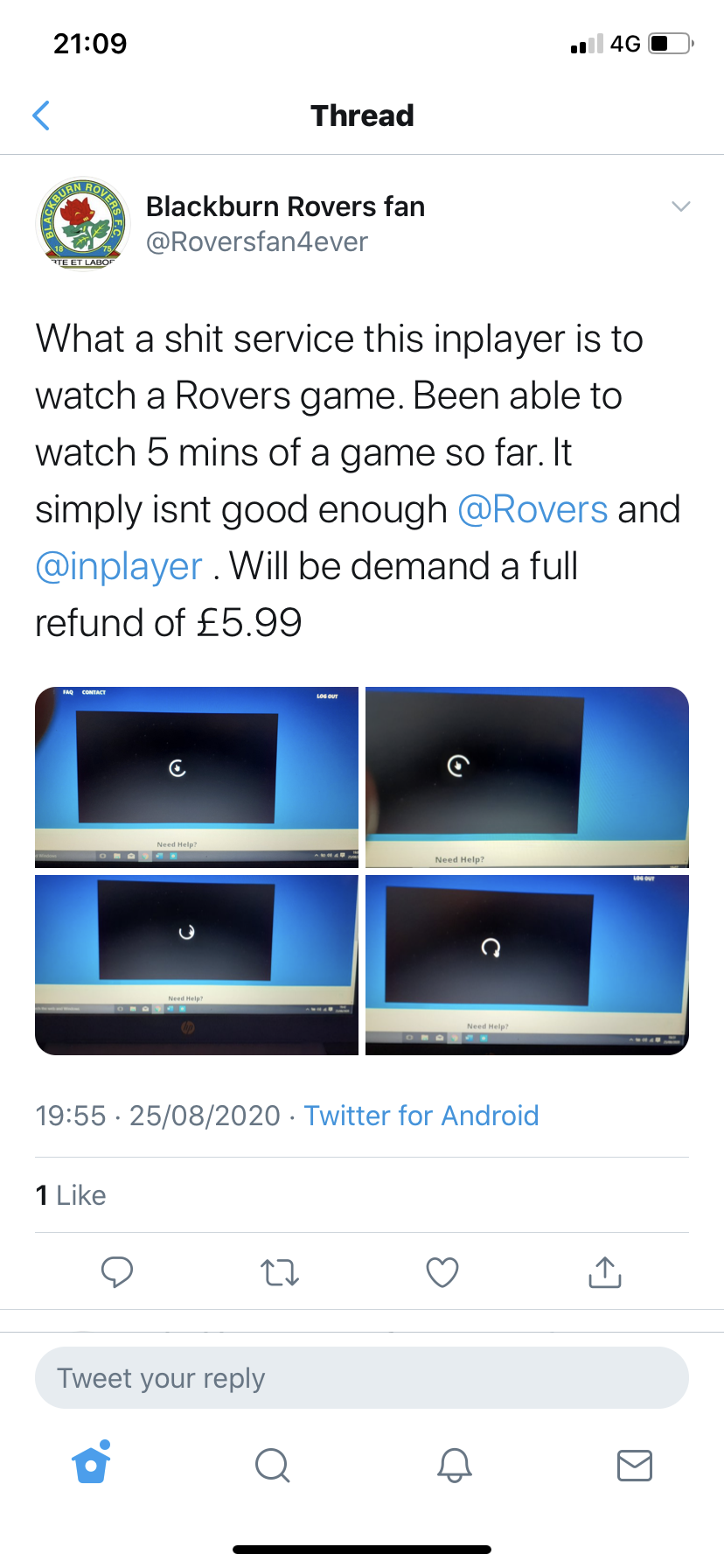Like the tweet with the heart icon
724x1568 pixels.
(x=442, y=1272)
